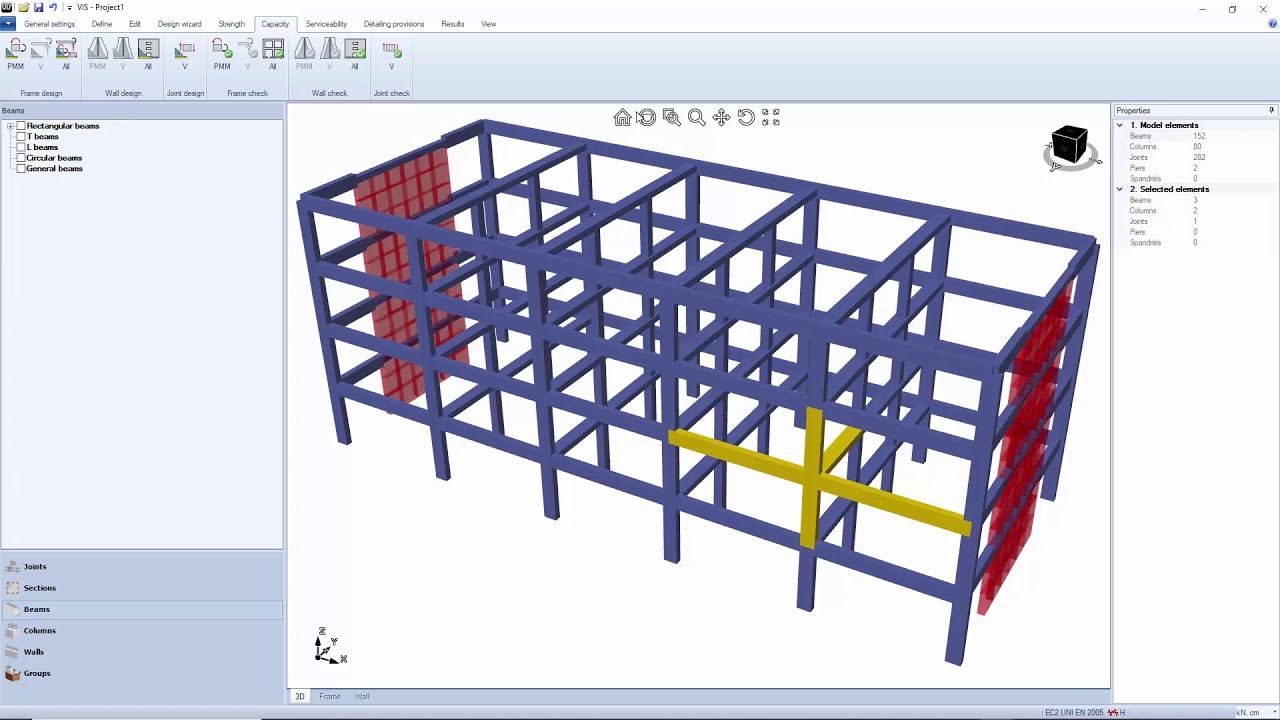Open the Results tab
Screen dimensions: 1280x720
(453, 24)
